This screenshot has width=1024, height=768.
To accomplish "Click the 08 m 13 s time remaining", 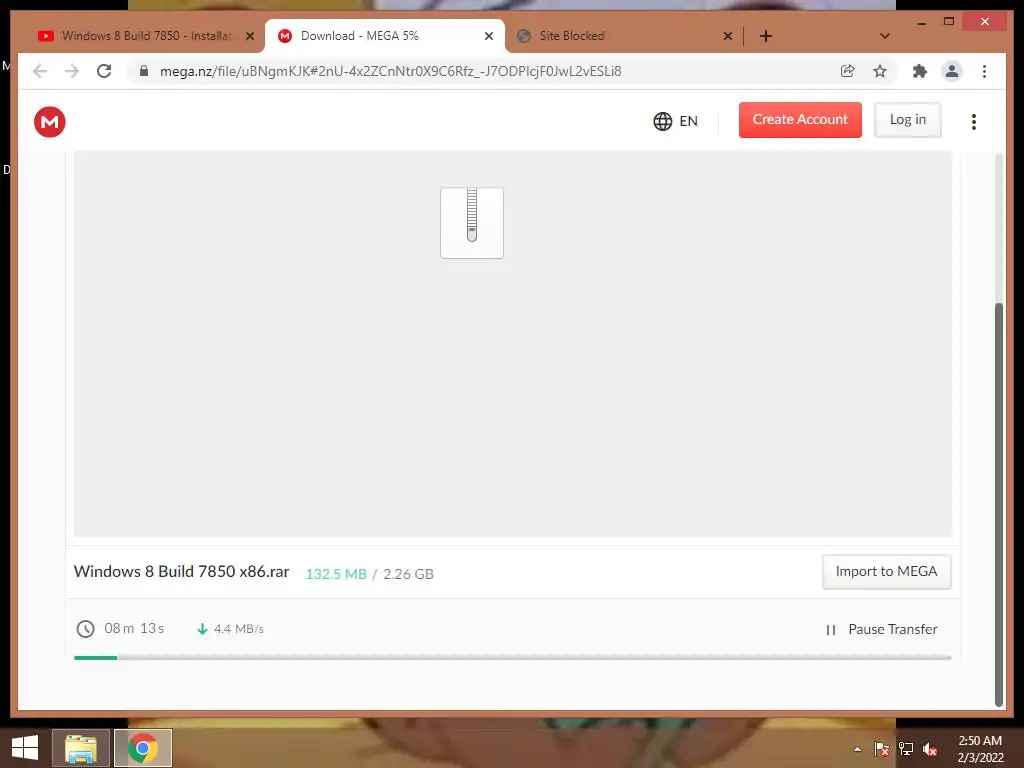I will coord(134,628).
